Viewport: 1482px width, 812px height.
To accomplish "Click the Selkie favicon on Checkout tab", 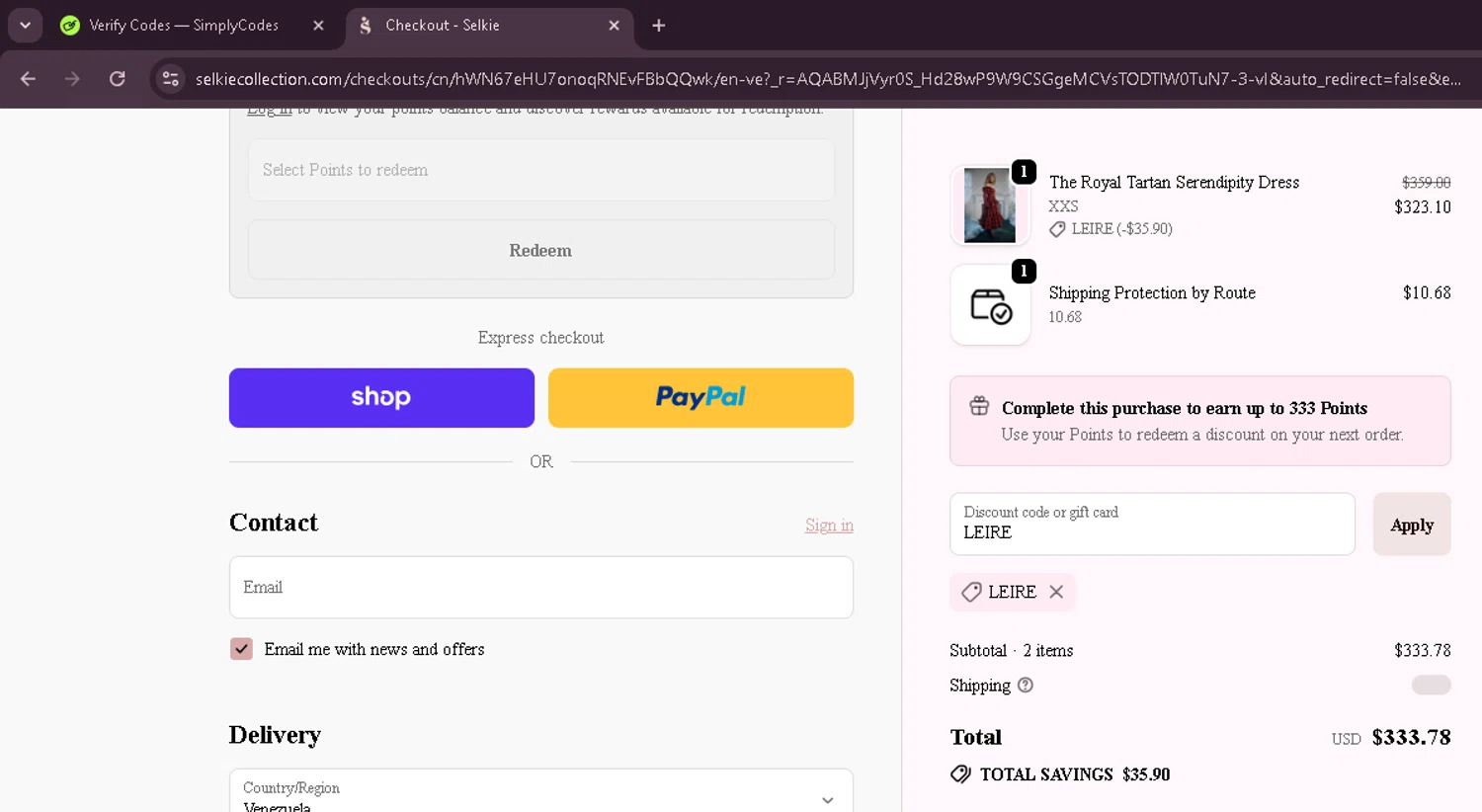I will coord(366,26).
